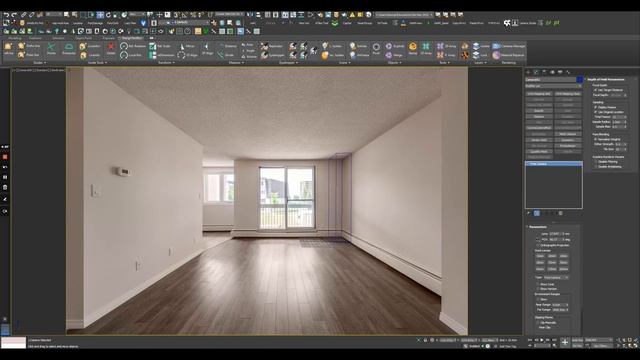Click the Protractor tool in ribbon
This screenshot has height=360, width=640.
69,49
